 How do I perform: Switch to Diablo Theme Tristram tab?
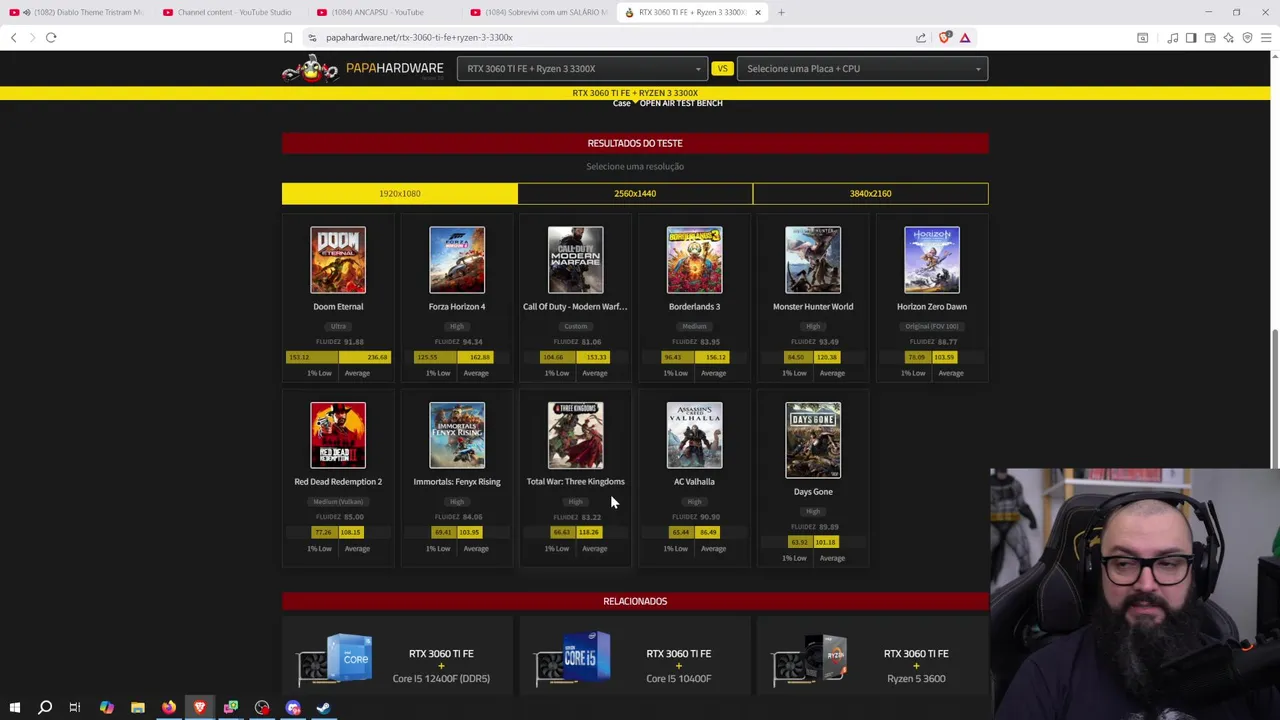pyautogui.click(x=78, y=12)
